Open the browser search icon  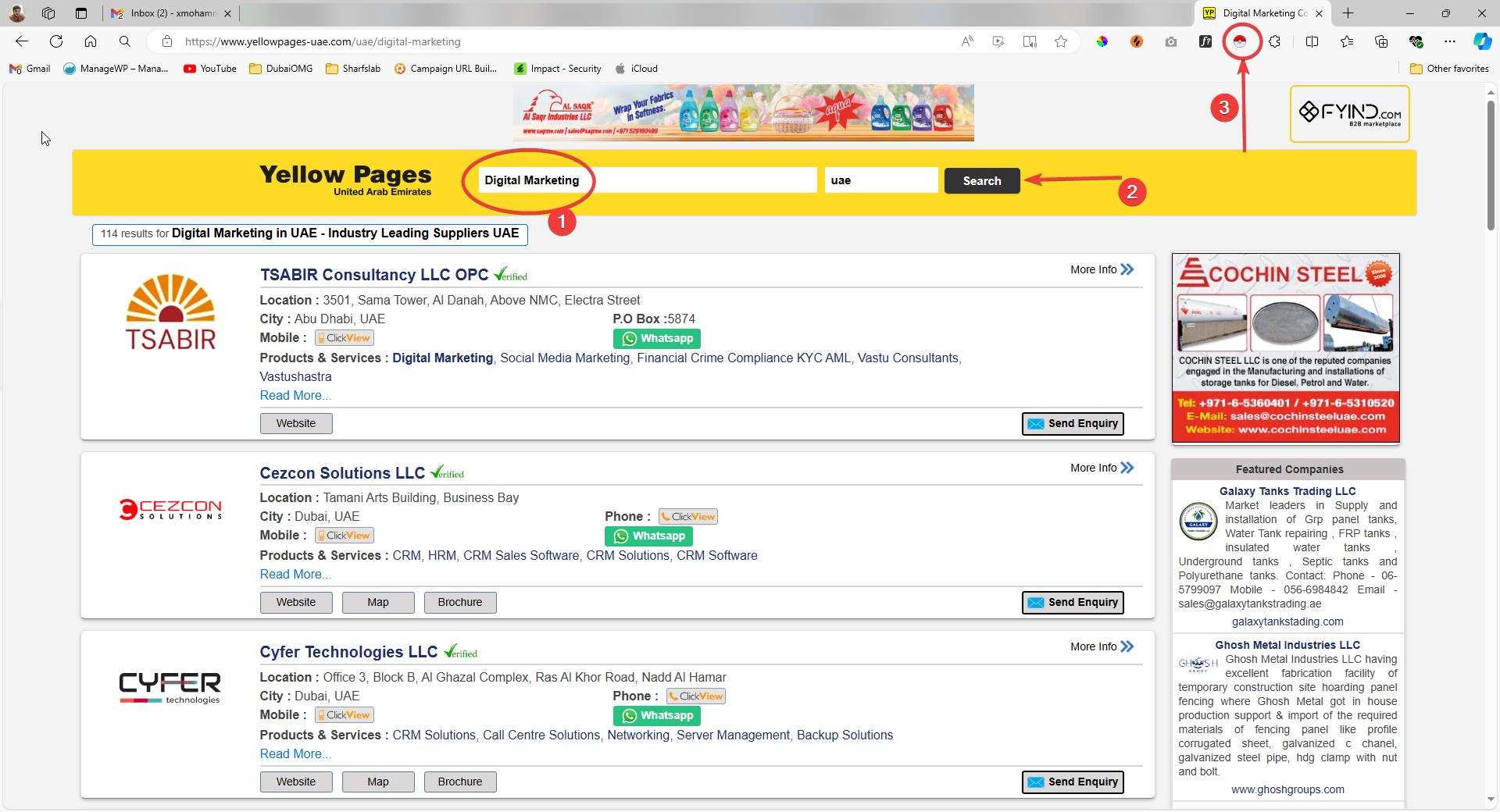125,41
